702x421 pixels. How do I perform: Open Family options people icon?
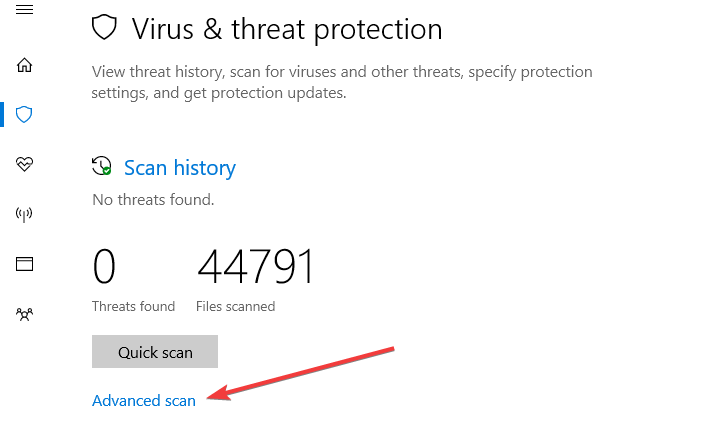(x=25, y=314)
